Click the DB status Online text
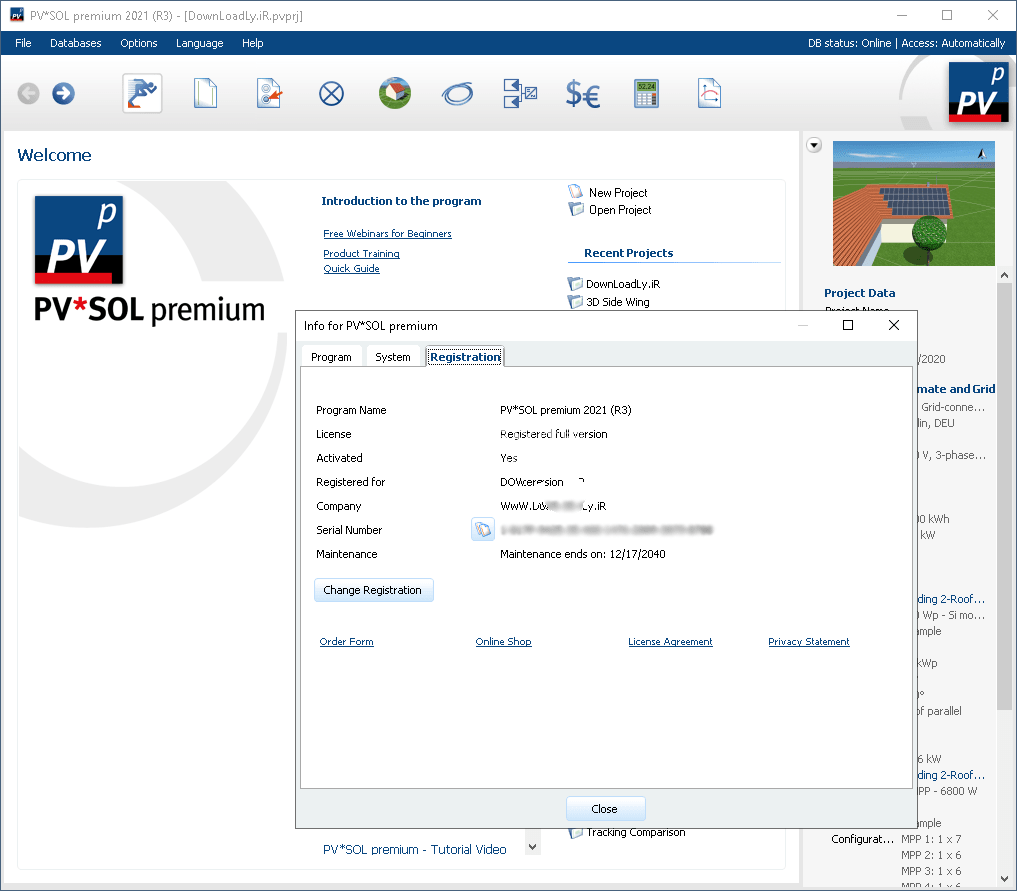Viewport: 1017px width, 891px height. (x=849, y=43)
